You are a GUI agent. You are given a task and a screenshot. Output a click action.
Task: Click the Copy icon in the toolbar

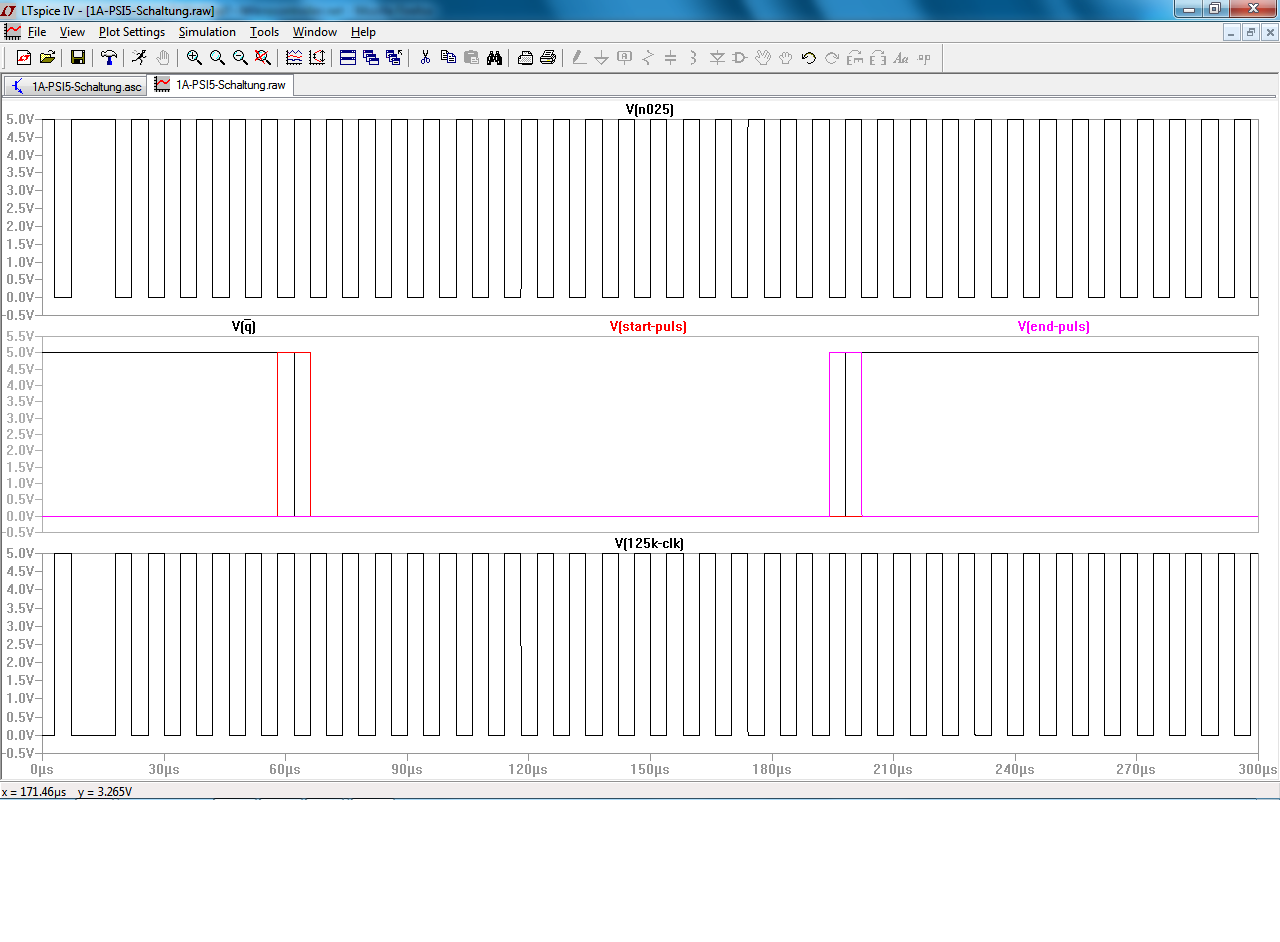click(448, 58)
